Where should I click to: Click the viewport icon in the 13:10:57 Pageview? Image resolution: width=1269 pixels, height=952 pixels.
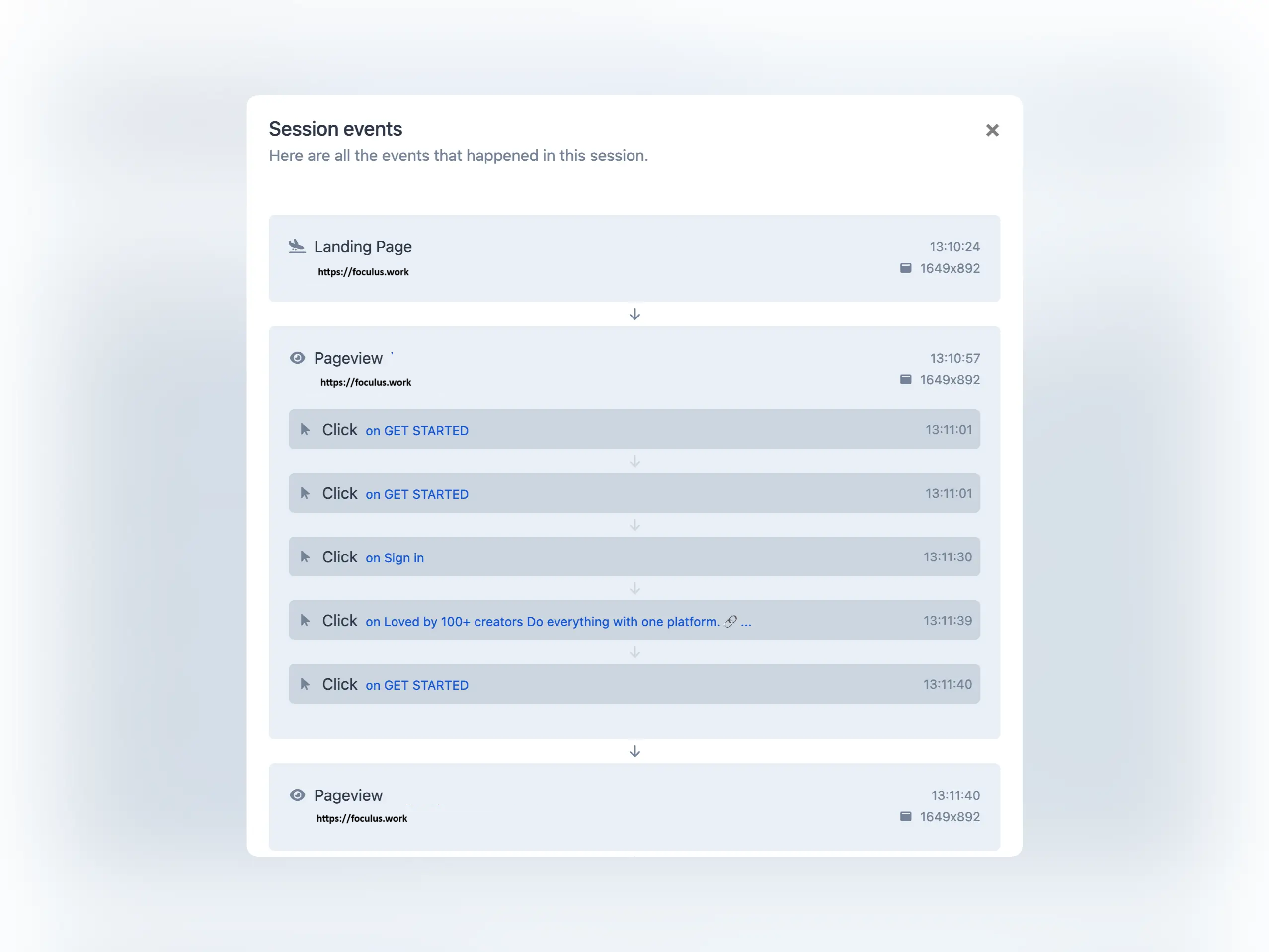tap(906, 379)
